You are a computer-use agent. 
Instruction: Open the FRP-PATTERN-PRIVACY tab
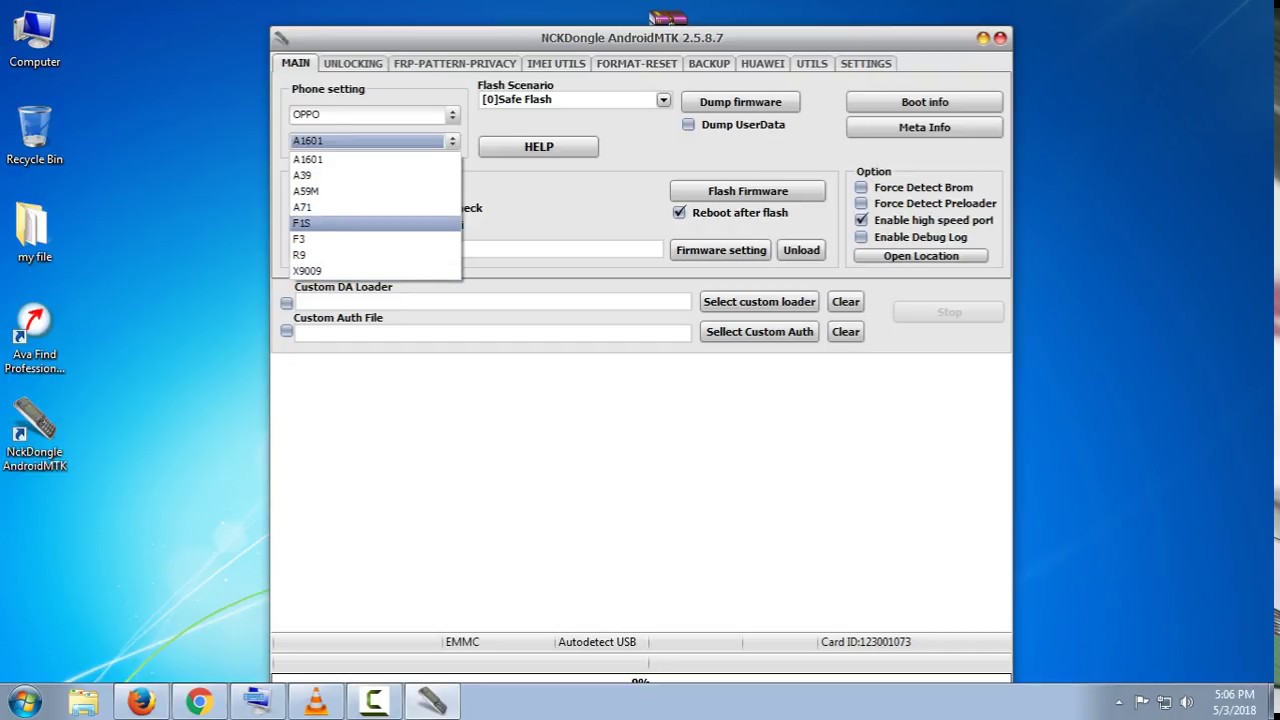tap(455, 64)
